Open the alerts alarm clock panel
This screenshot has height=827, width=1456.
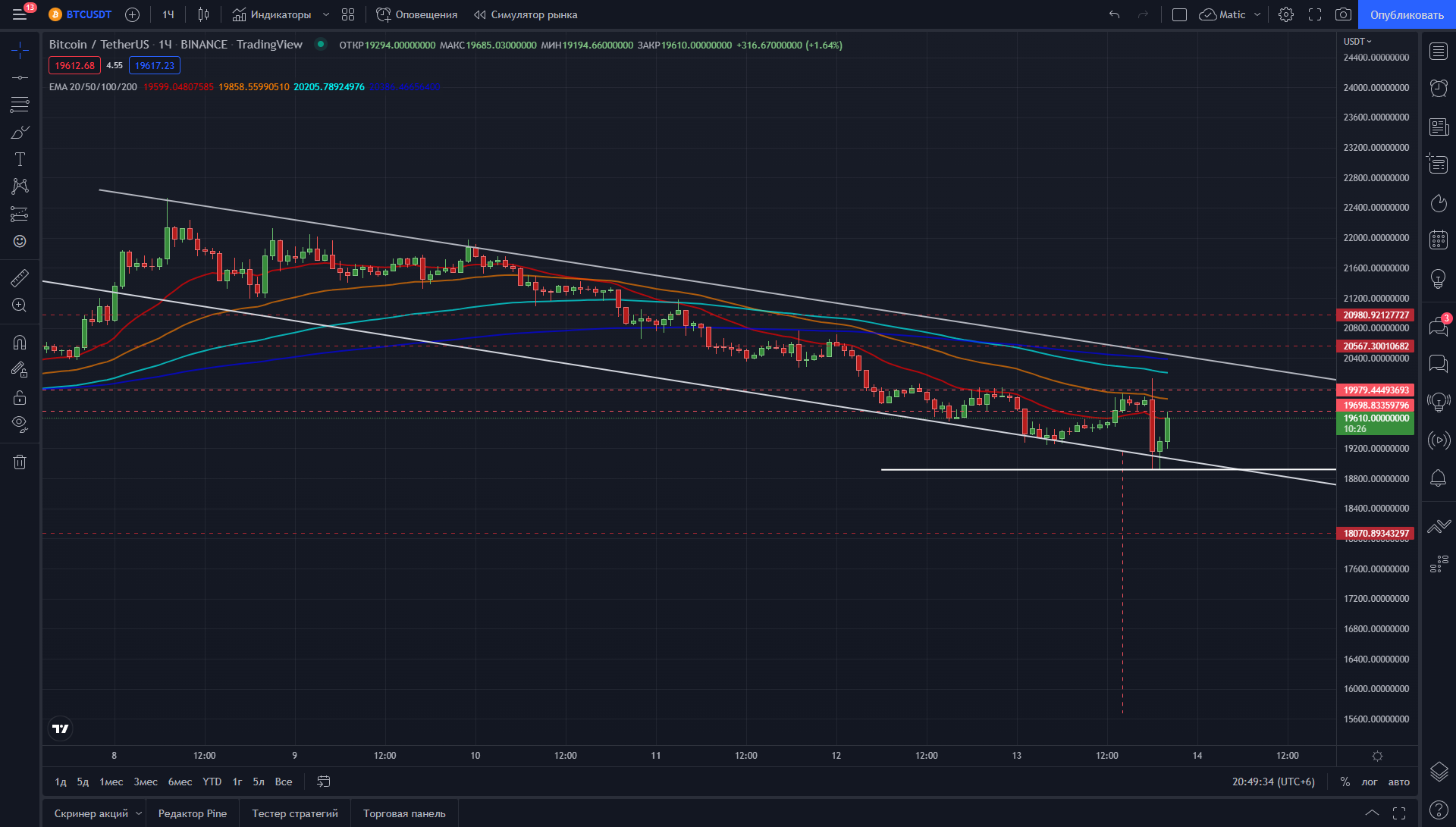pos(1439,88)
